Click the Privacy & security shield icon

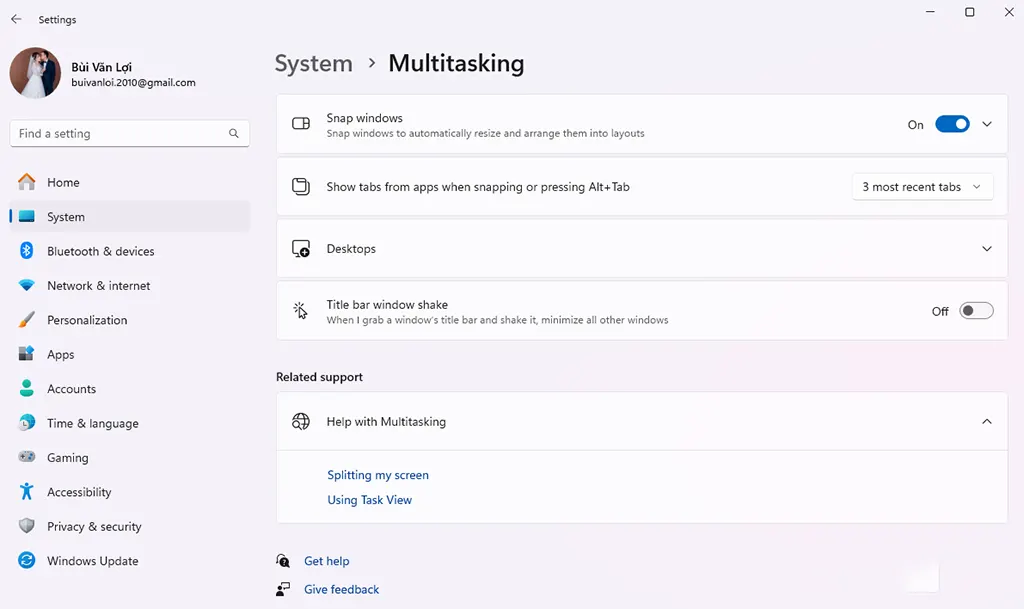27,527
